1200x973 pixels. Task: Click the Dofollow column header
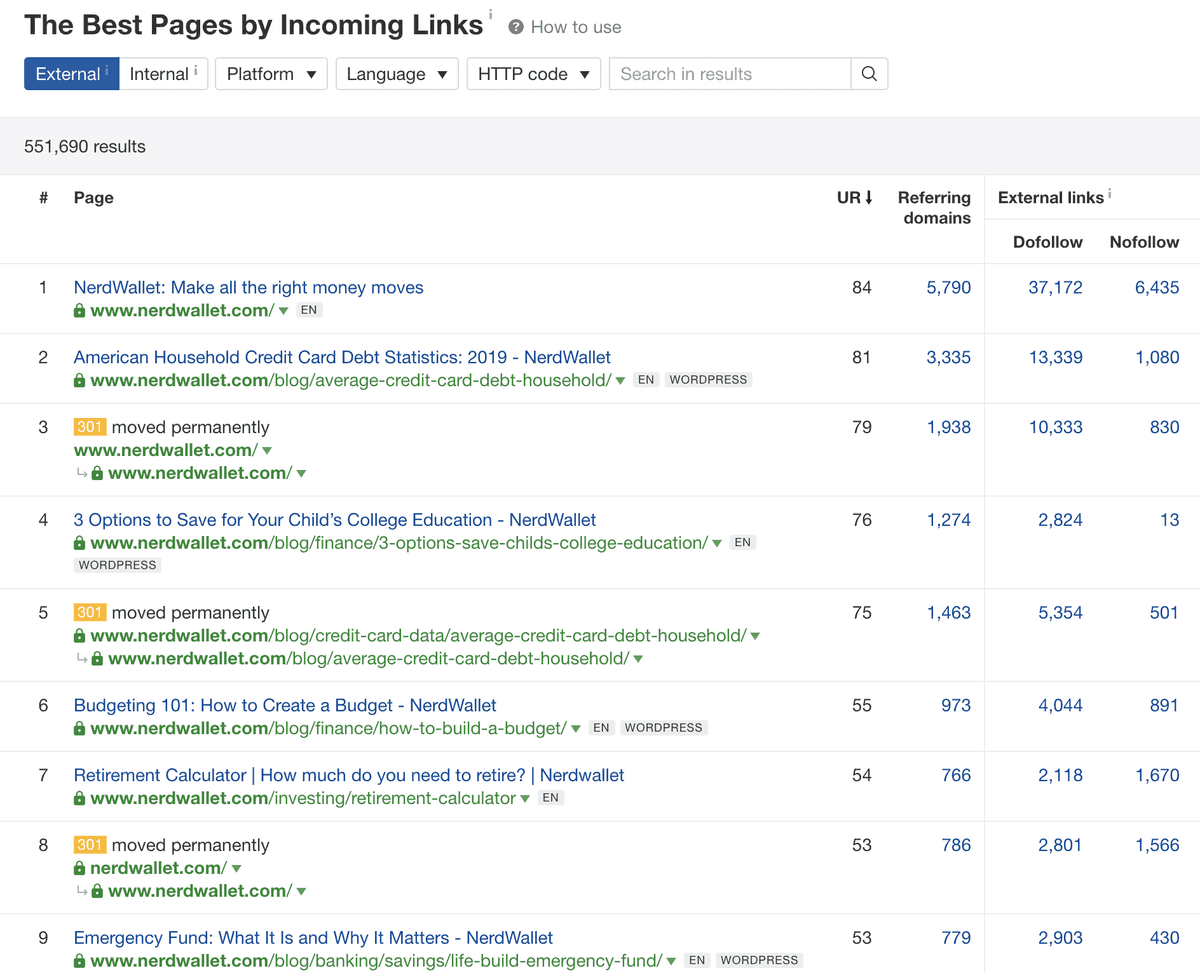pos(1048,242)
